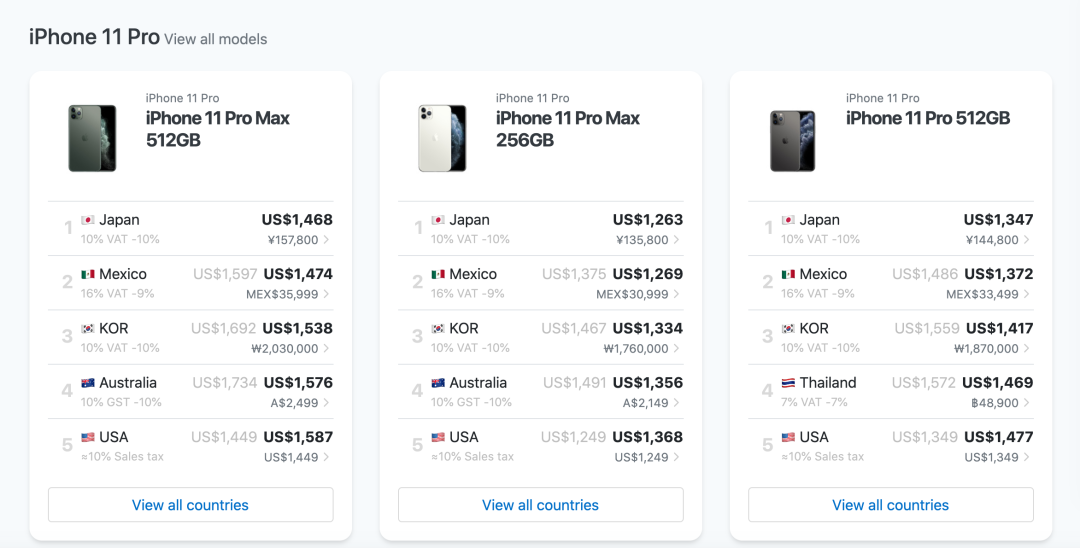
Task: Open iPhone 11 Pro Max 256GB title
Action: click(x=568, y=129)
